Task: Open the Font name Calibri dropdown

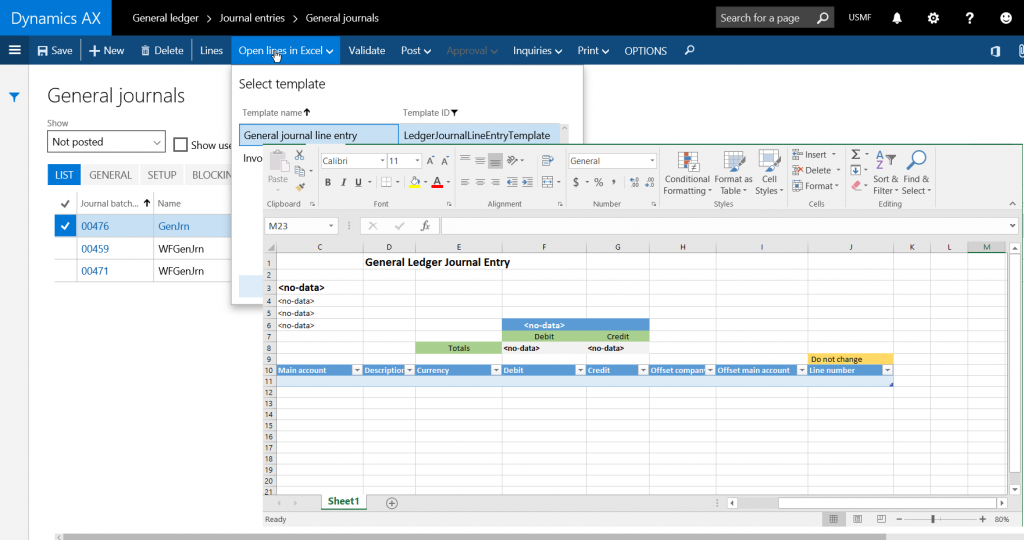Action: tap(382, 161)
